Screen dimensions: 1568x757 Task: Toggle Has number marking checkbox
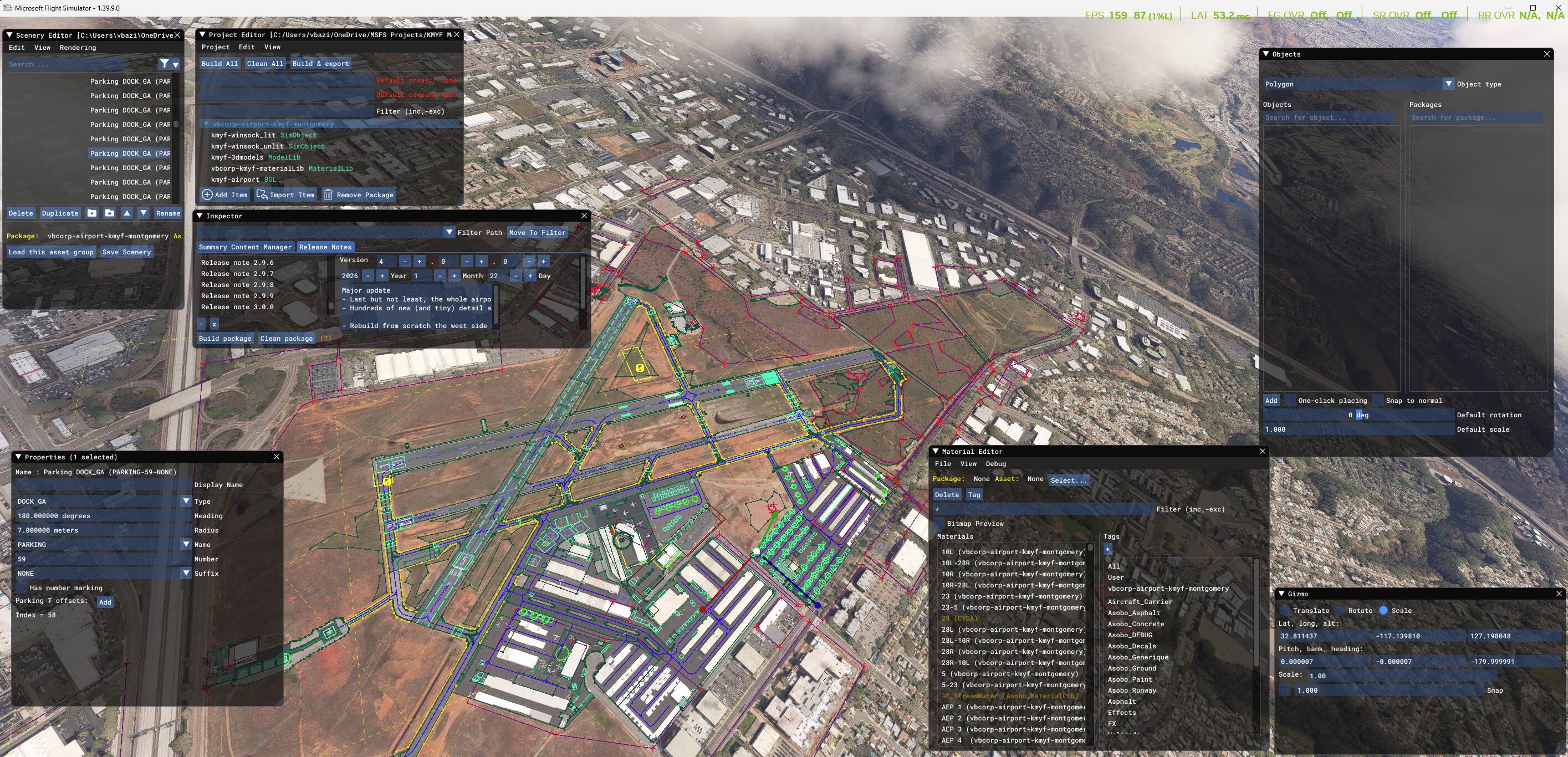tap(22, 588)
